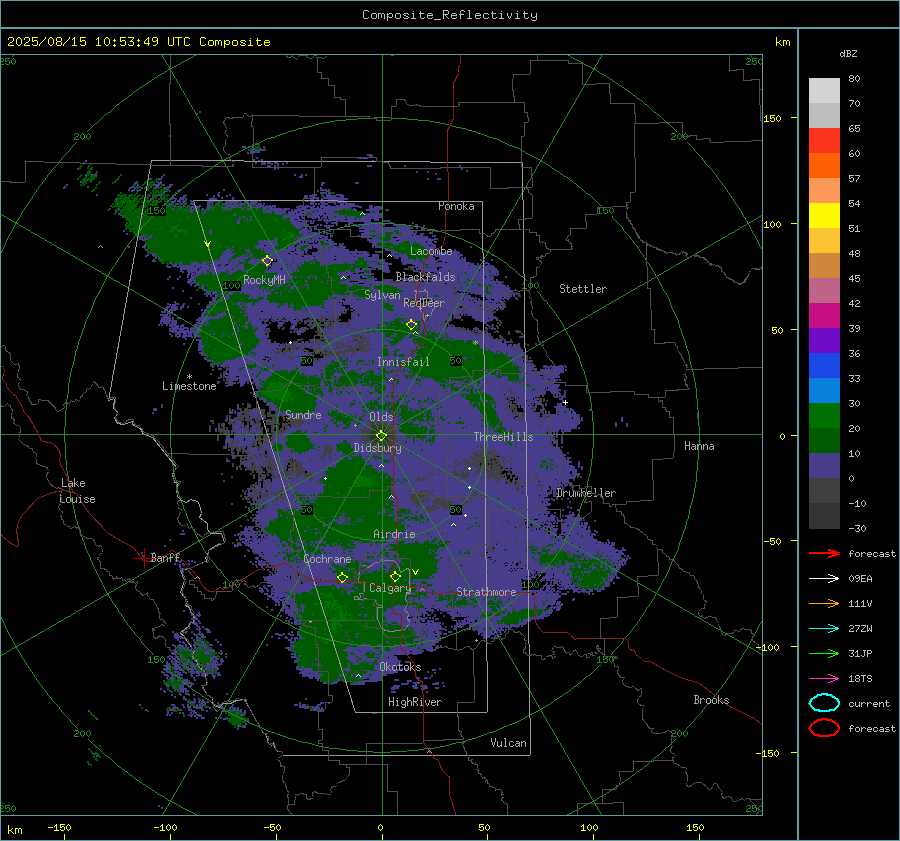900x841 pixels.
Task: Click the orange 57–60 dBZ swatch
Action: 824,166
